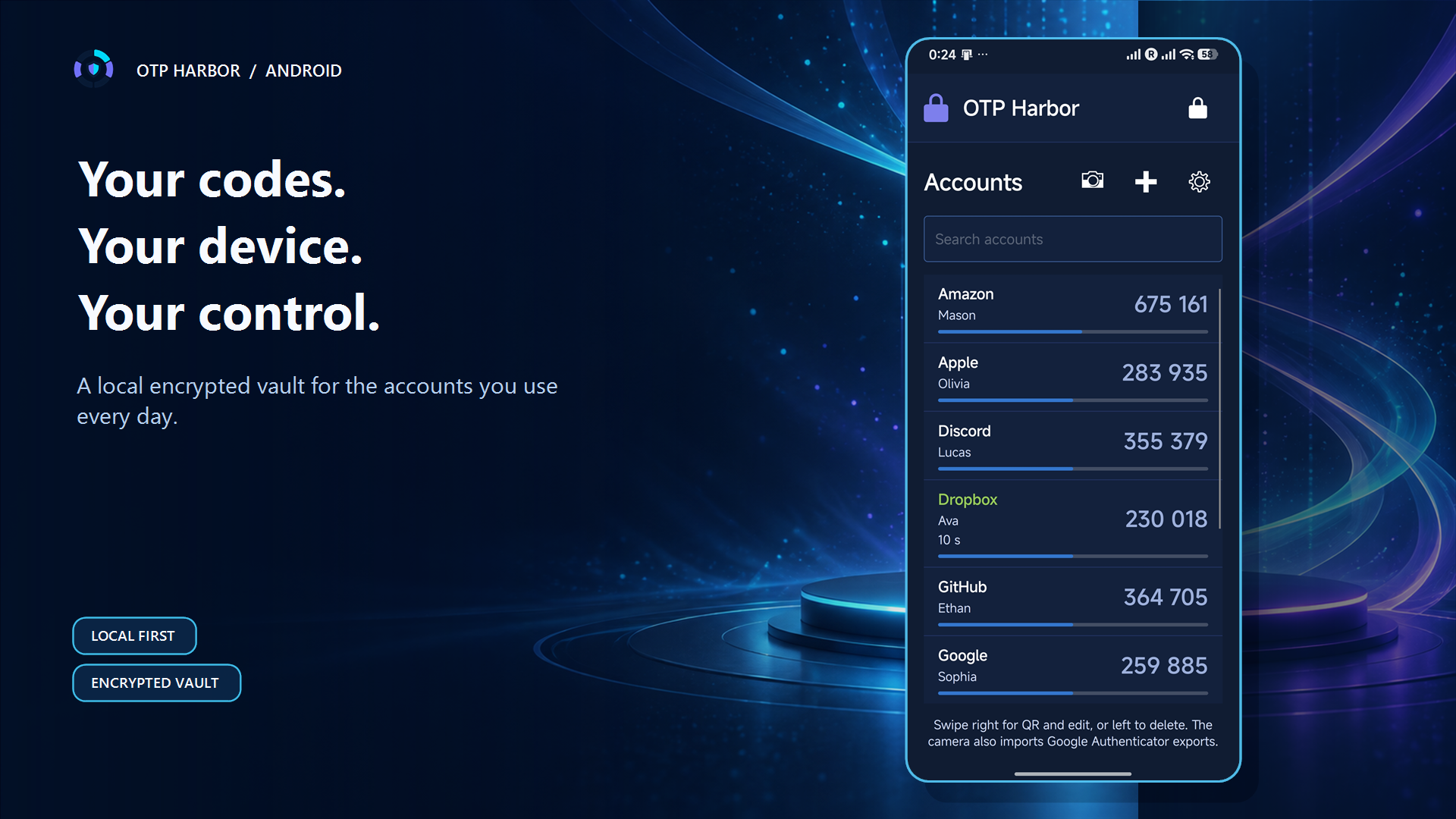Open settings via gear icon

(x=1199, y=182)
